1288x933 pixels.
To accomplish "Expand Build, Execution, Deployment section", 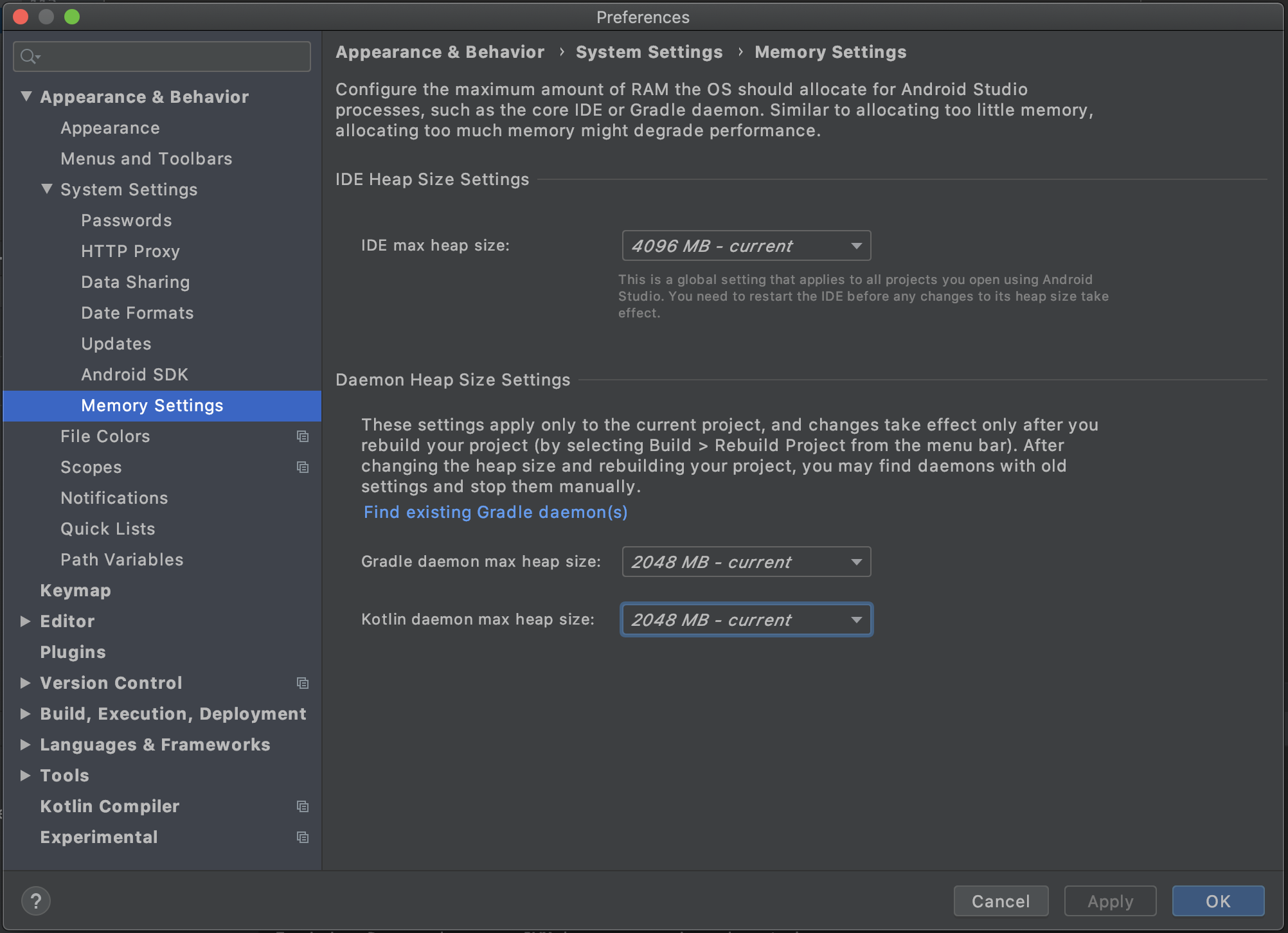I will click(26, 714).
